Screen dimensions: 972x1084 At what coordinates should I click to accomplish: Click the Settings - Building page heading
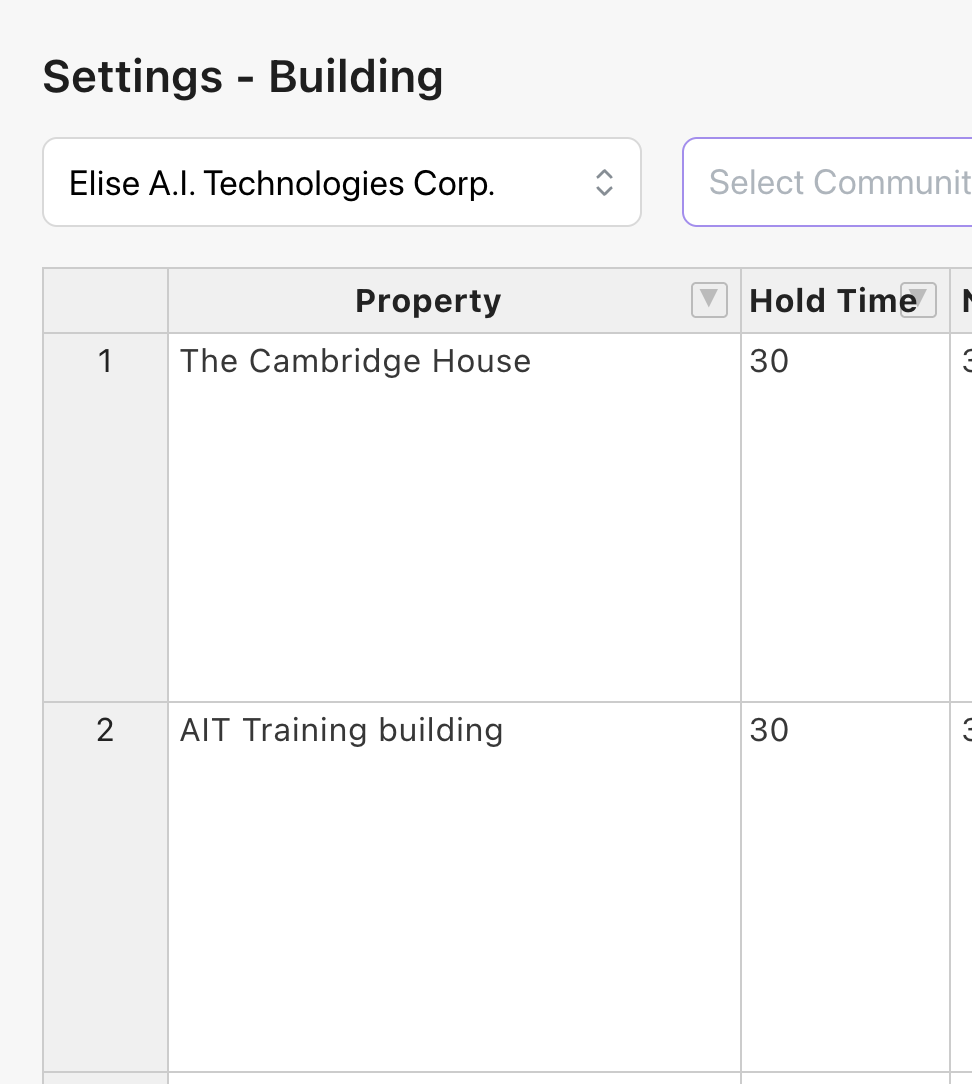(243, 77)
